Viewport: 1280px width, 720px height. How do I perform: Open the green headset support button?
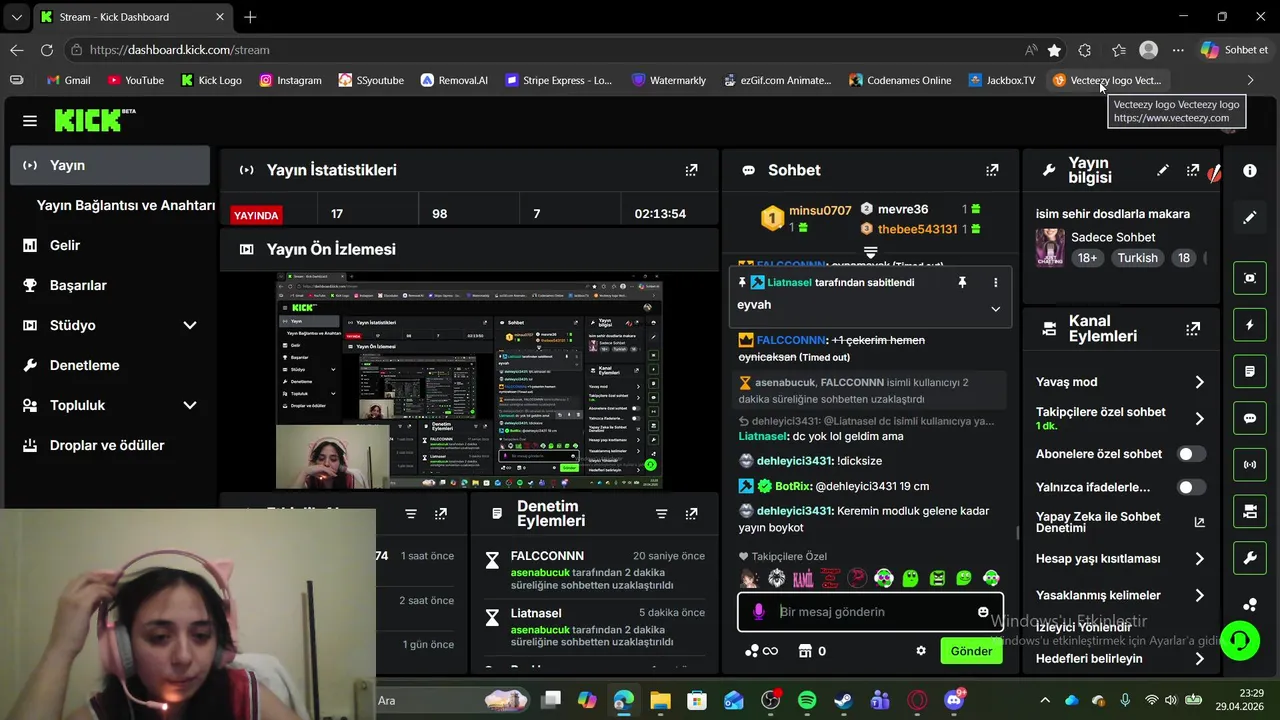[x=1240, y=640]
